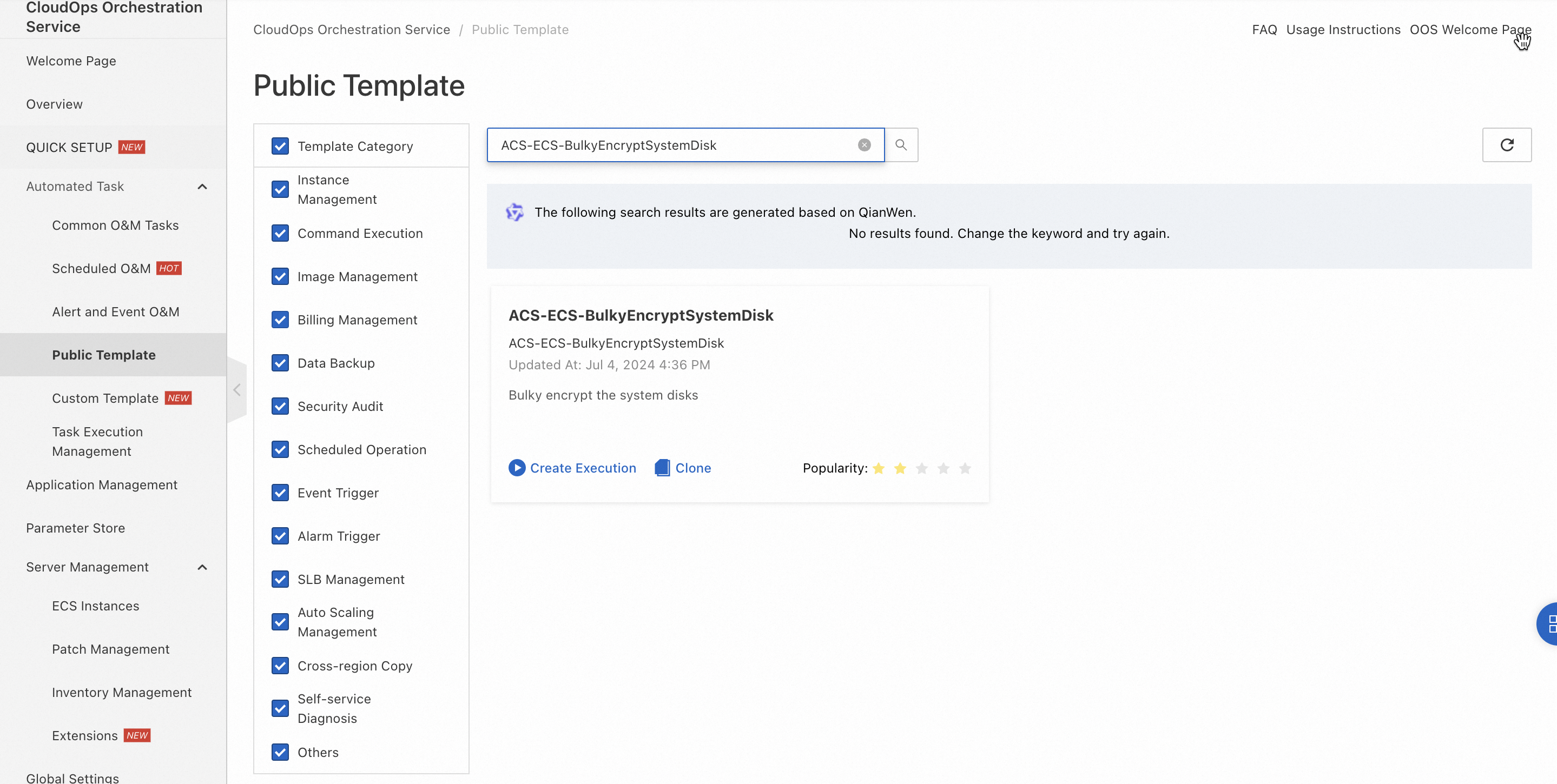The width and height of the screenshot is (1557, 784).
Task: Click the Clone template icon
Action: tap(662, 468)
